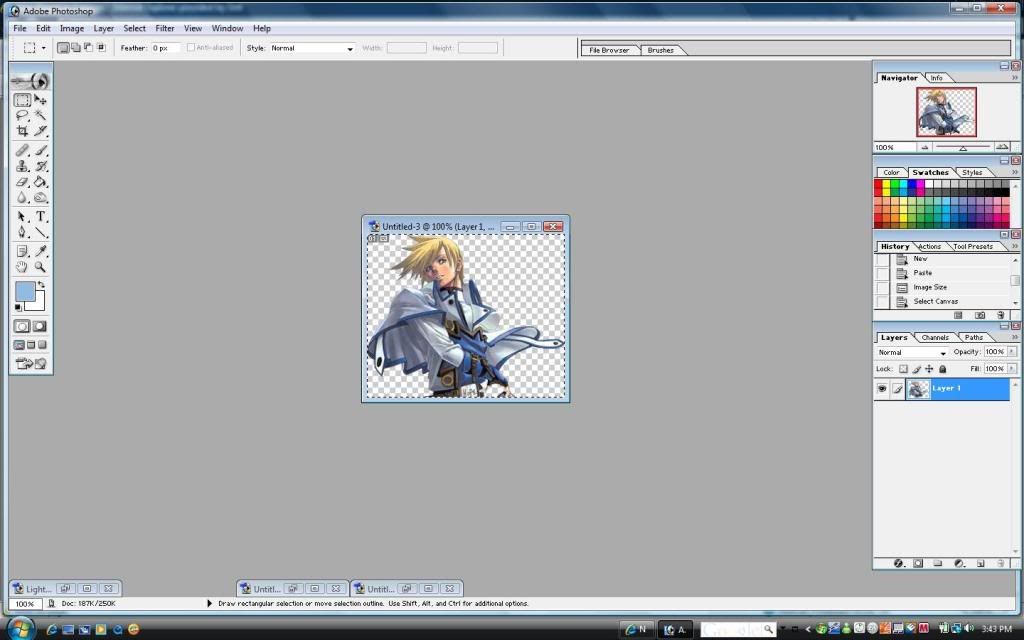The height and width of the screenshot is (640, 1024).
Task: Select the Eraser tool
Action: pyautogui.click(x=22, y=182)
